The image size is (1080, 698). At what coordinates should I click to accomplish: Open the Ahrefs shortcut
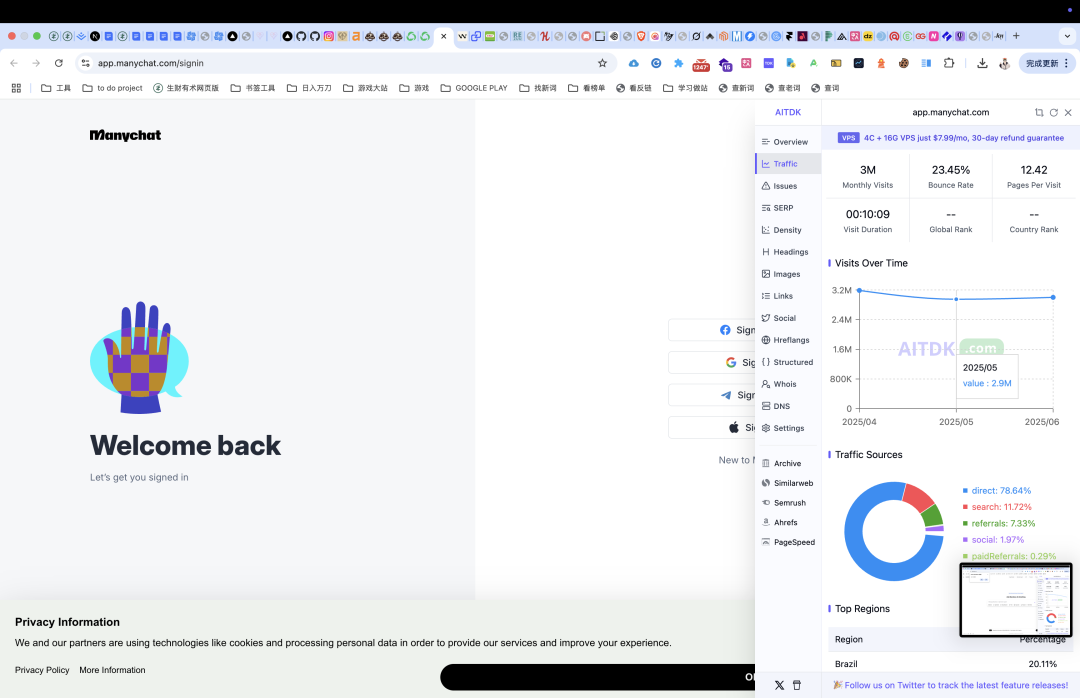(x=780, y=523)
